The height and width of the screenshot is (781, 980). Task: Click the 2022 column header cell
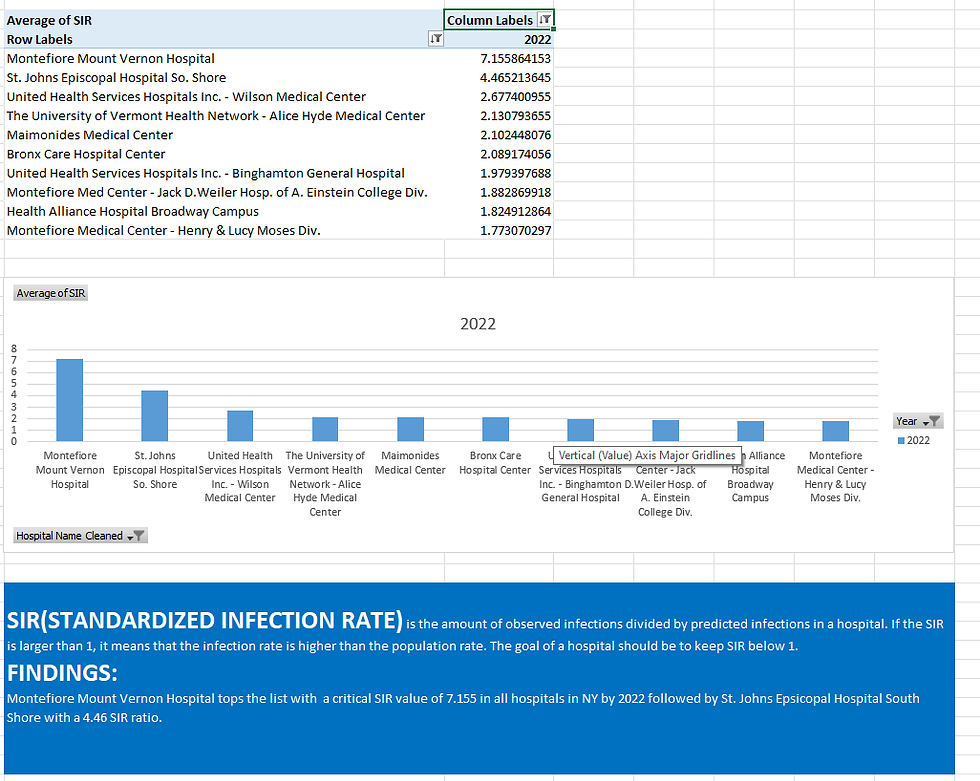pos(499,39)
